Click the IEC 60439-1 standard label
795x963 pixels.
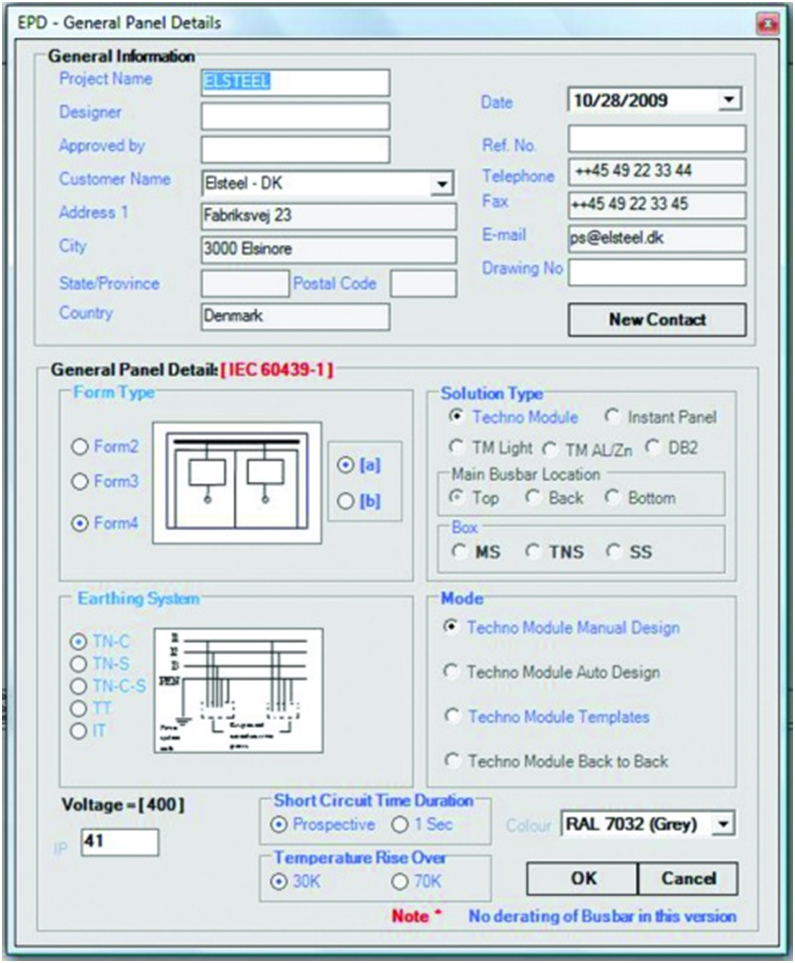tap(277, 370)
